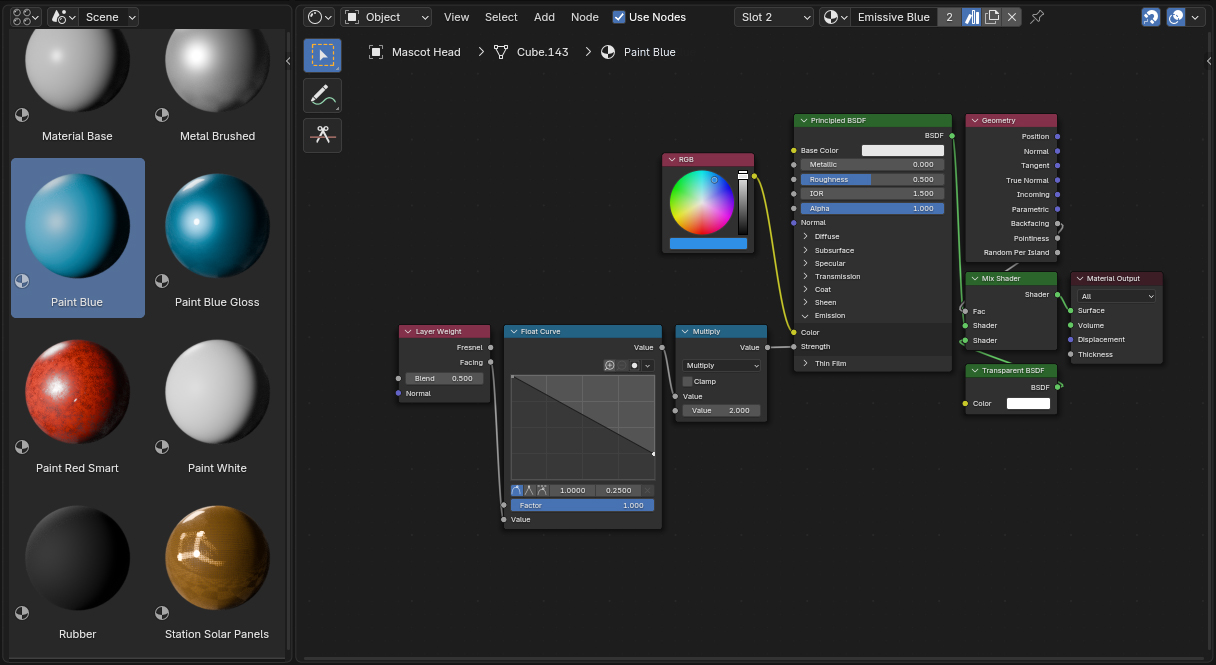The image size is (1216, 665).
Task: Open the Float Curve tools dropdown arrow
Action: click(648, 366)
